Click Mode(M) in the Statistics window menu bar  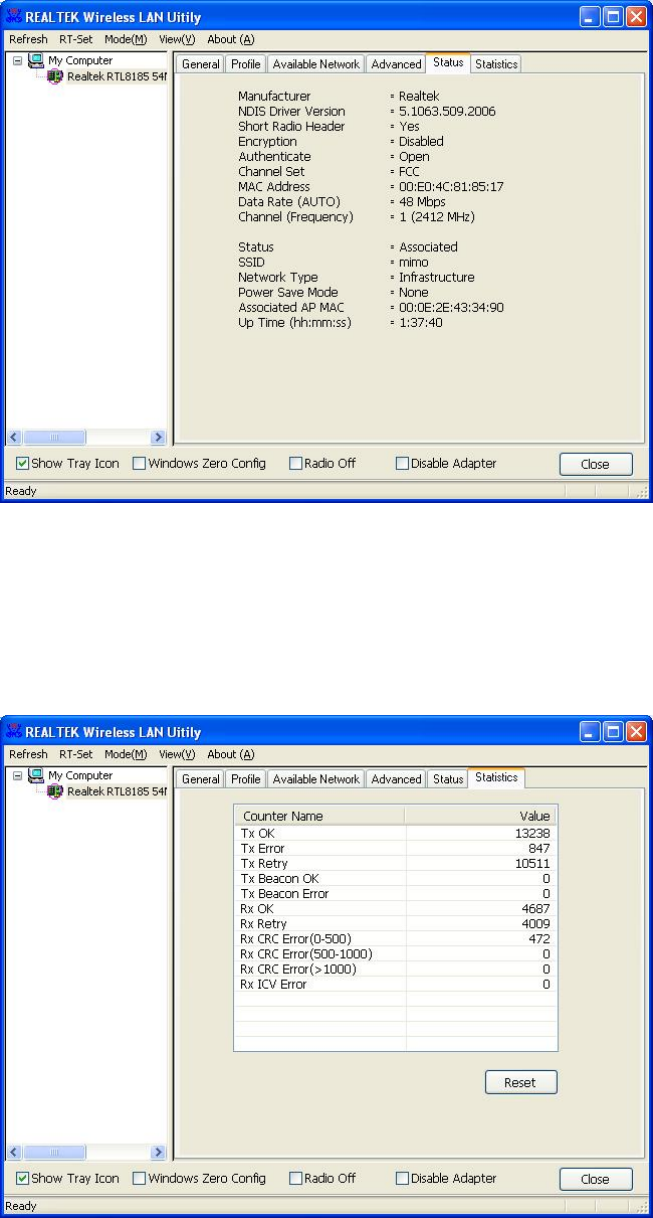click(126, 754)
